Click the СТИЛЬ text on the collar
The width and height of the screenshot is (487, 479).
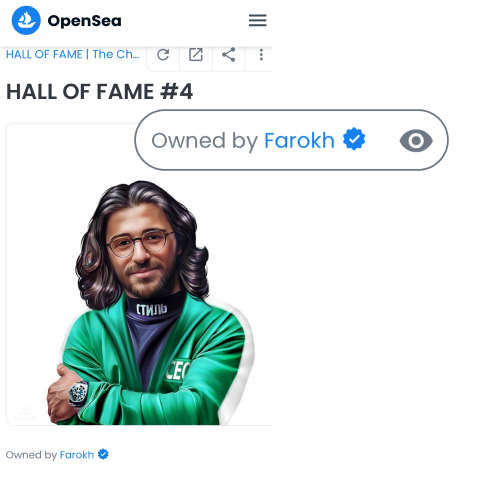click(152, 310)
